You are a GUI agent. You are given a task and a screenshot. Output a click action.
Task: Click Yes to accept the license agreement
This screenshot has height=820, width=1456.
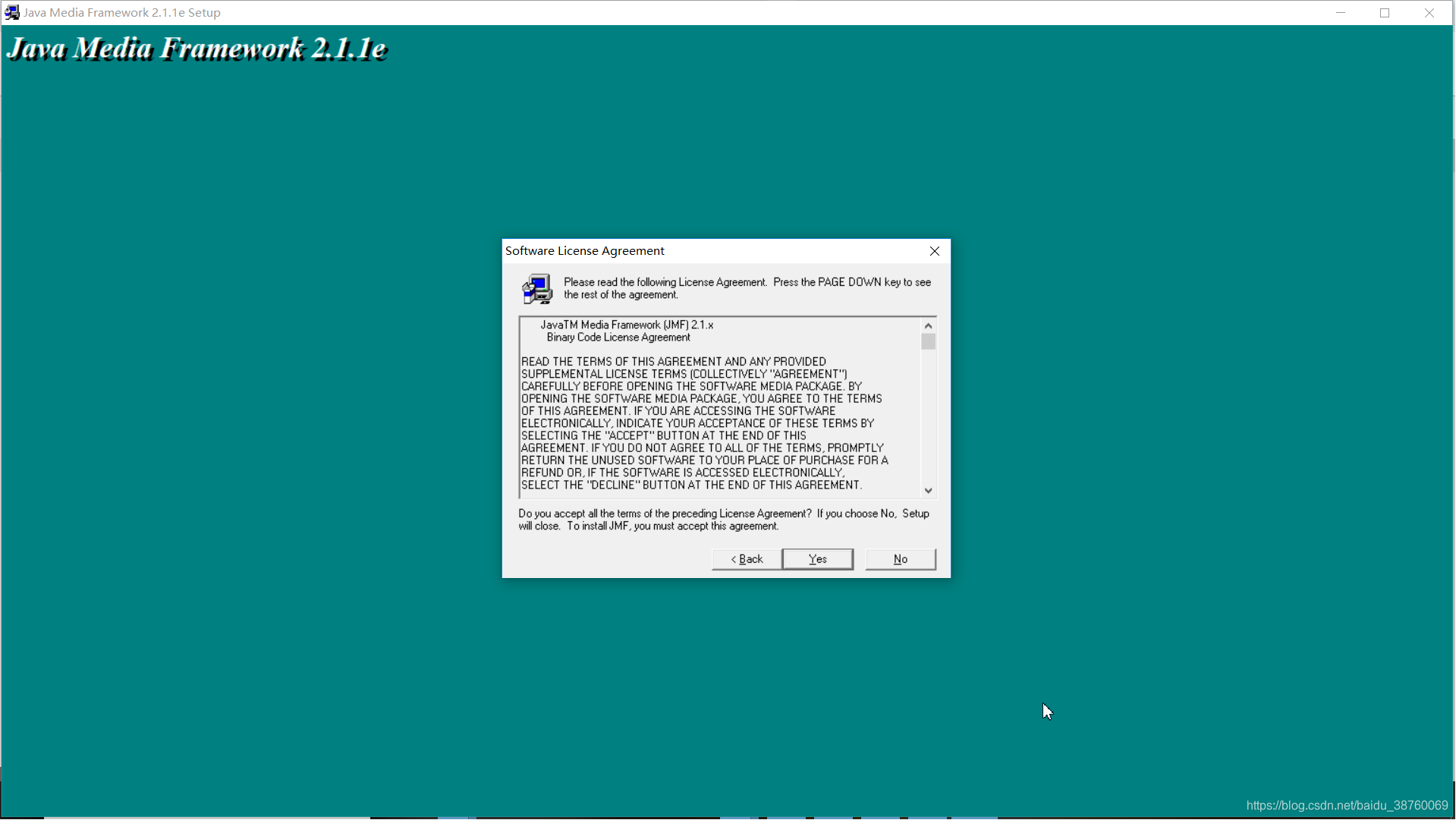click(x=817, y=559)
